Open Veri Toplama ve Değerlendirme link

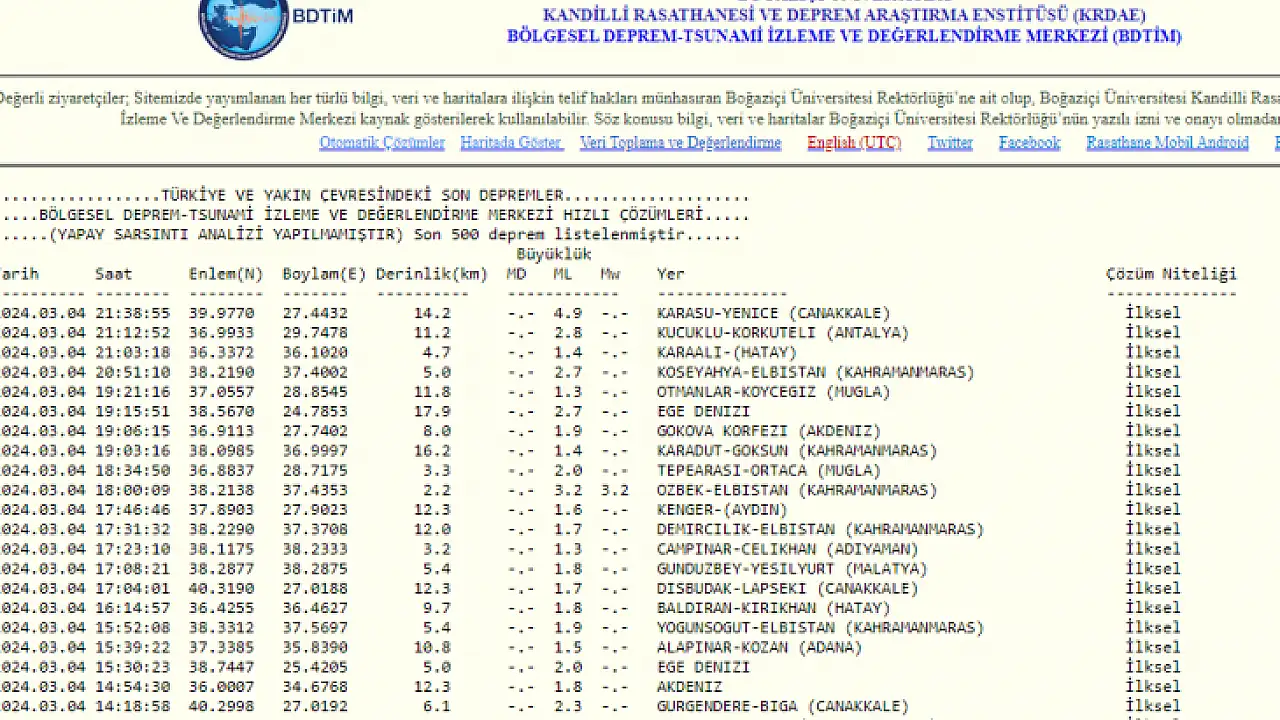(680, 143)
